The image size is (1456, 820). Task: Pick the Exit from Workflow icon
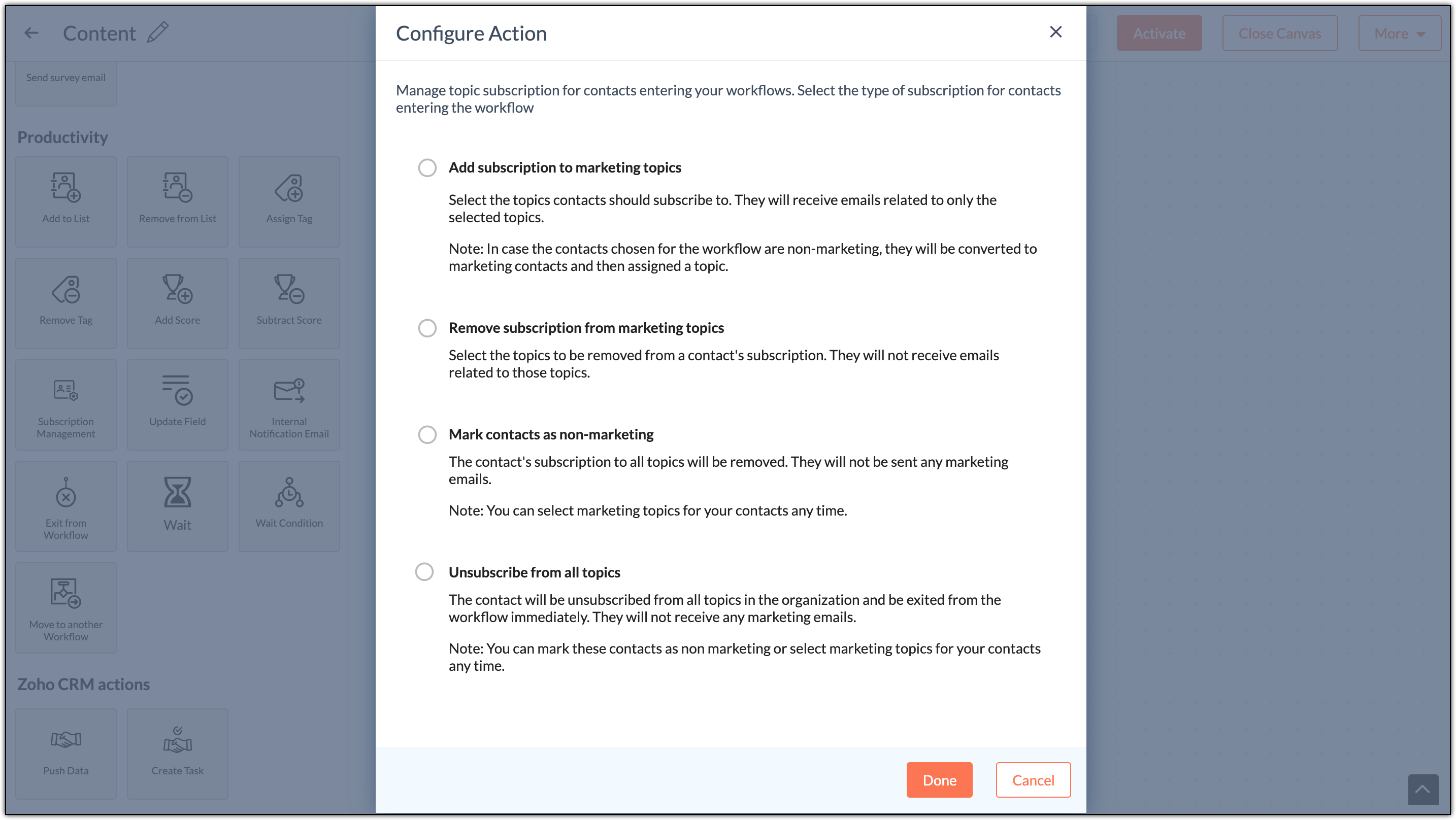tap(65, 492)
